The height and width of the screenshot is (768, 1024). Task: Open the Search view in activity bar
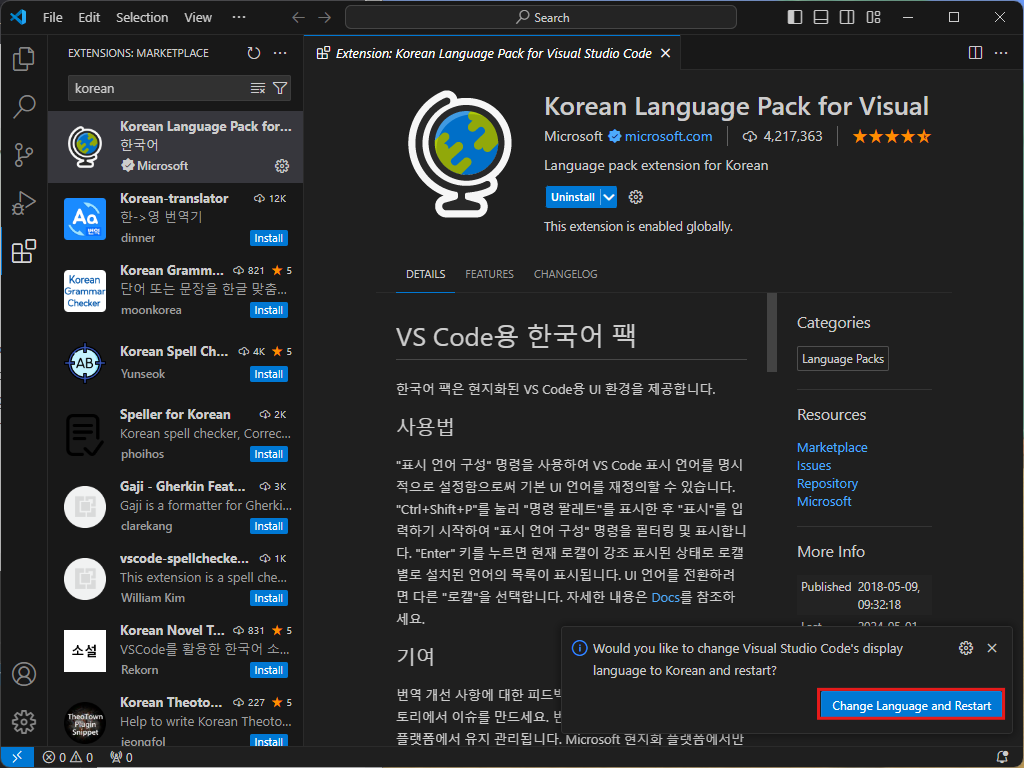click(x=24, y=106)
